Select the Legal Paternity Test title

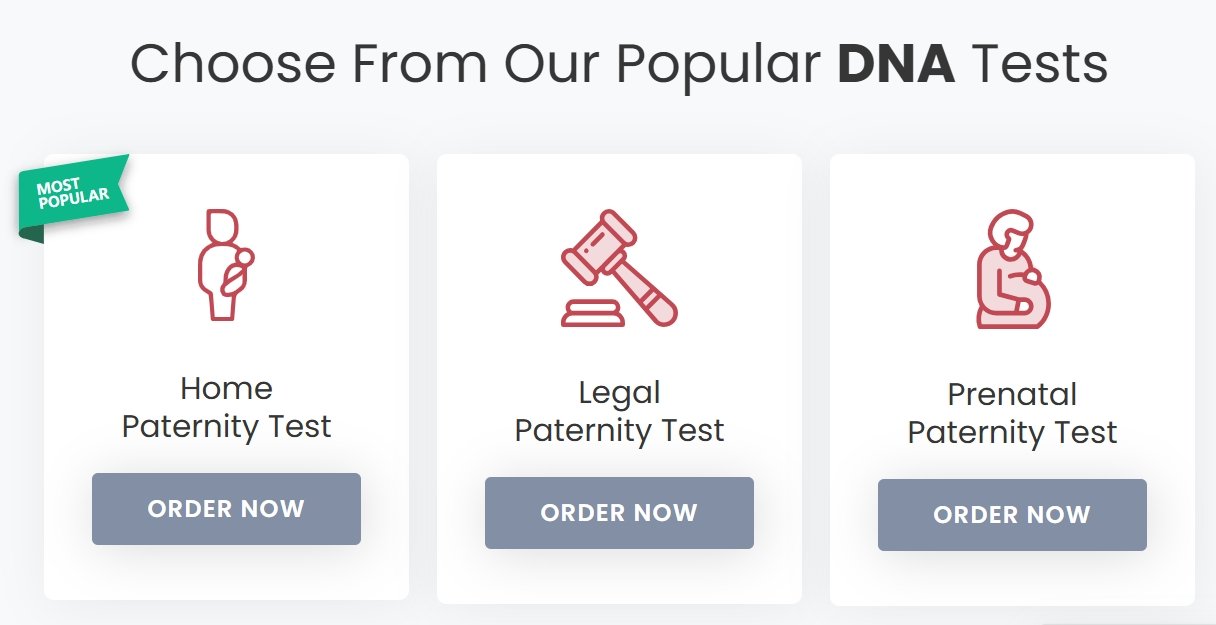click(x=619, y=411)
